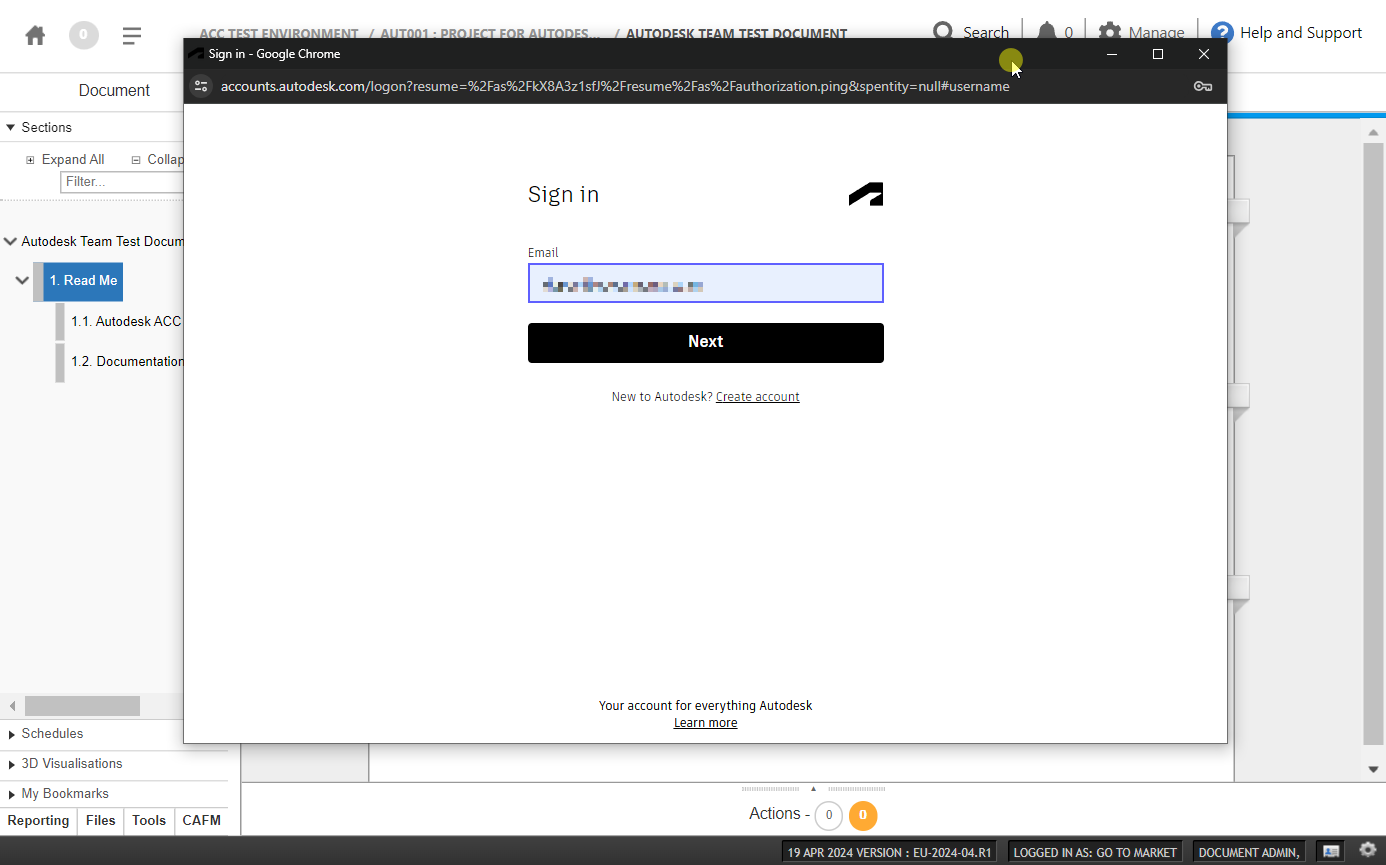Go to the home icon in the background app
This screenshot has width=1386, height=865.
[35, 36]
